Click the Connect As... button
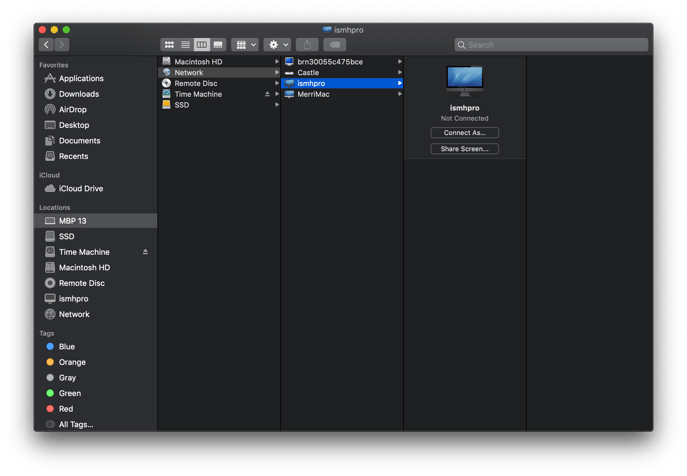 pos(464,133)
